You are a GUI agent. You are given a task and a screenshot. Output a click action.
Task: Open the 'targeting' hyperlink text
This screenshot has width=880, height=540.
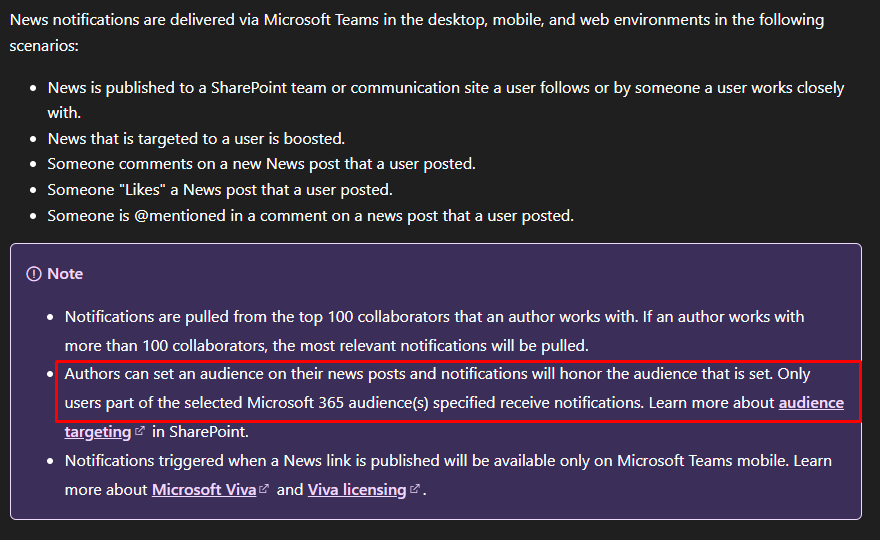tap(98, 432)
